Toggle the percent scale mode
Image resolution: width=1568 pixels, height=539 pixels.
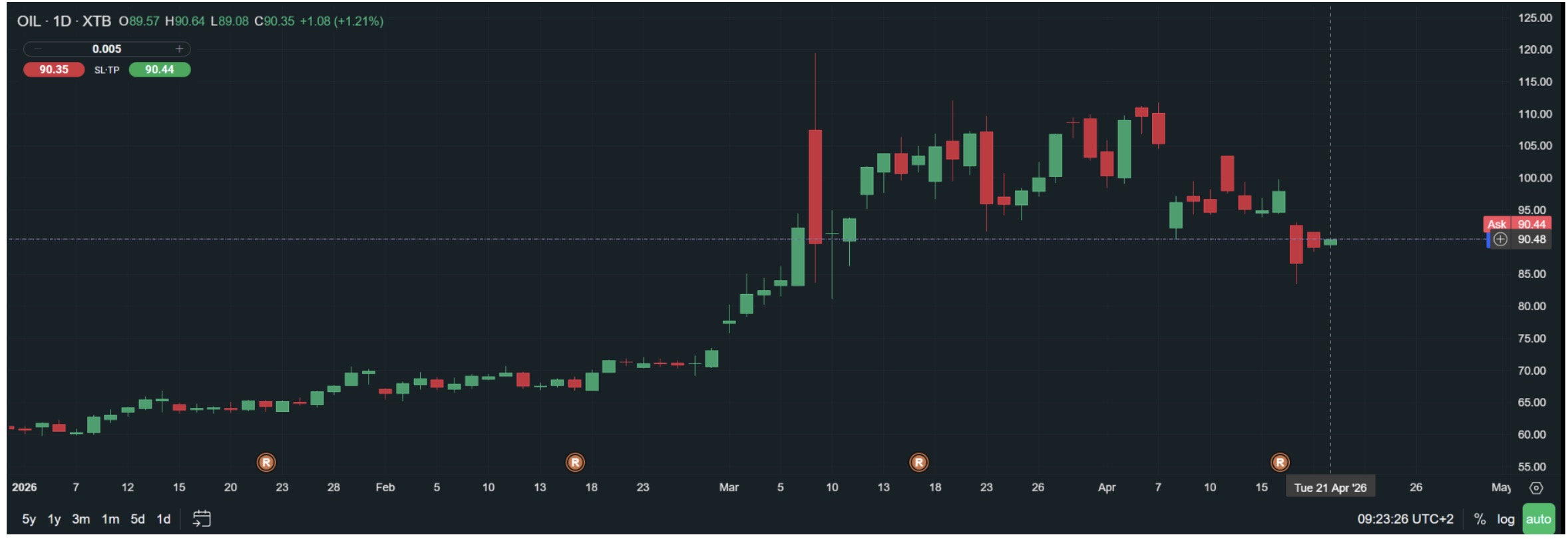(1479, 519)
